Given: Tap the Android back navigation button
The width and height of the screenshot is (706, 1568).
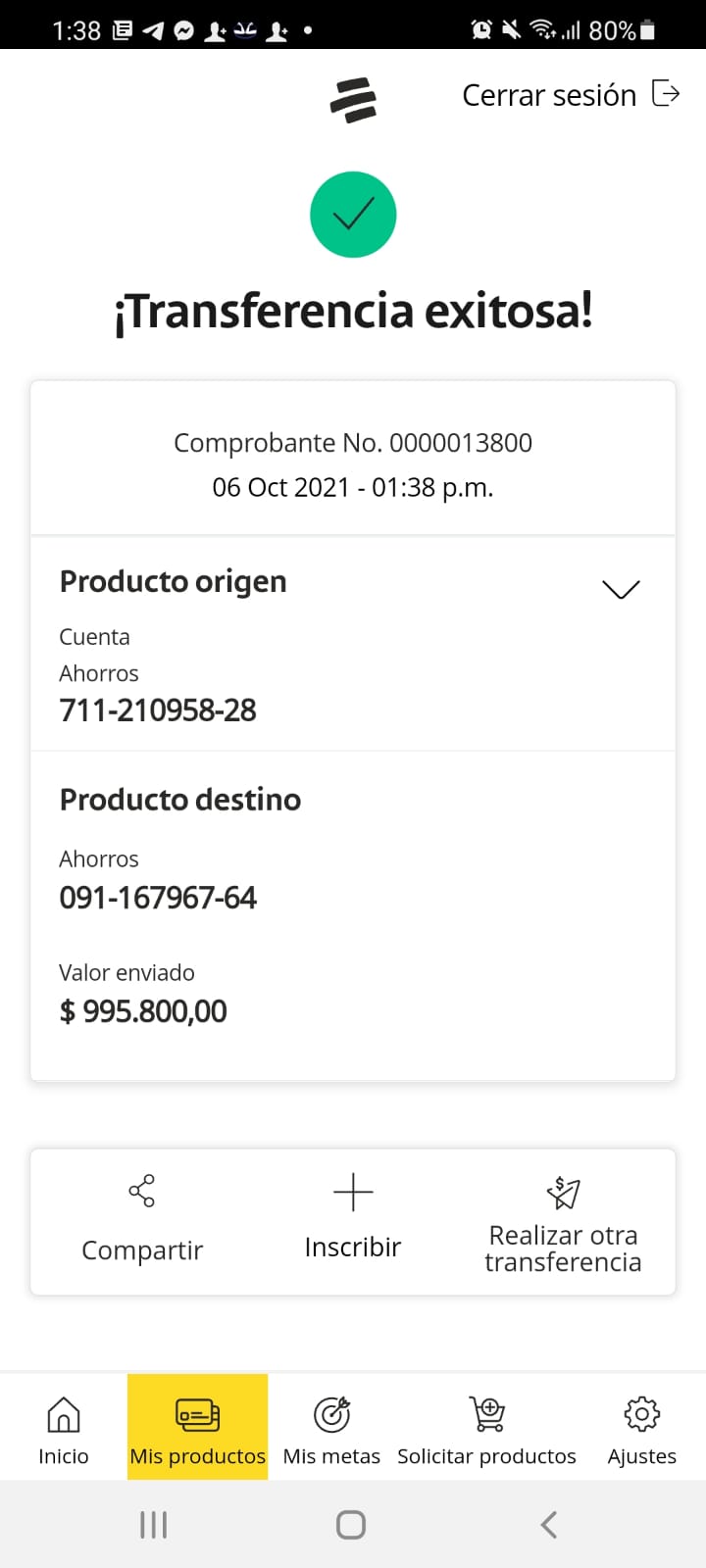Looking at the screenshot, I should pyautogui.click(x=549, y=1524).
